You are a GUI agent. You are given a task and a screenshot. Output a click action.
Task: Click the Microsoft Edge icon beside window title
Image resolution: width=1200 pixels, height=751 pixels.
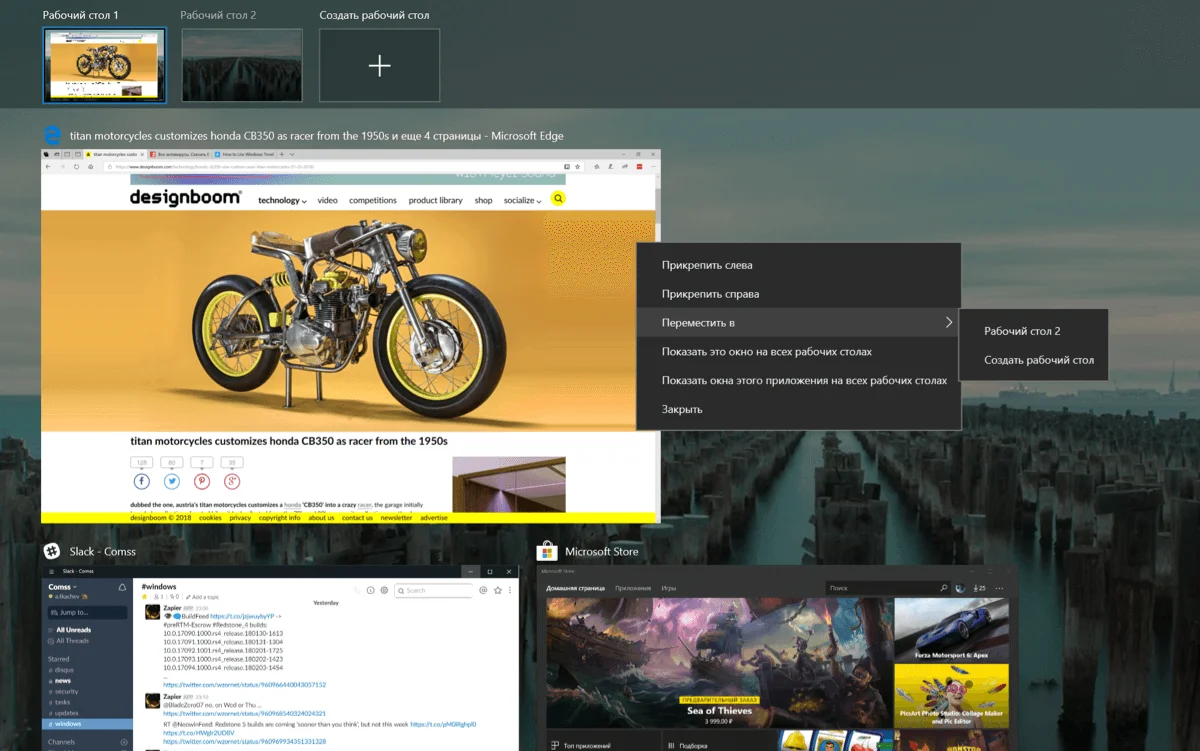point(51,135)
